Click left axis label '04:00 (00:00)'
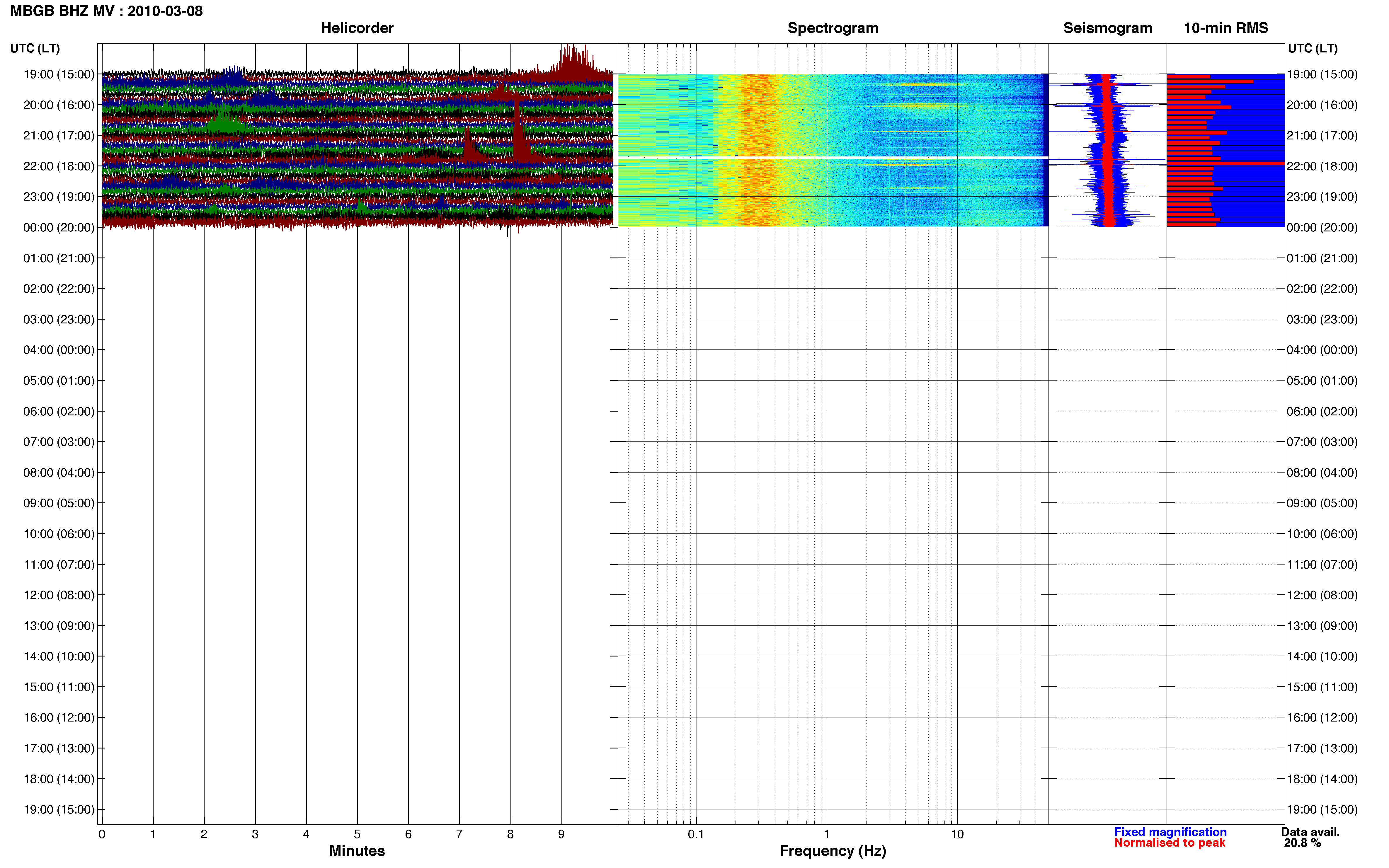Viewport: 1389px width, 868px height. [x=59, y=350]
